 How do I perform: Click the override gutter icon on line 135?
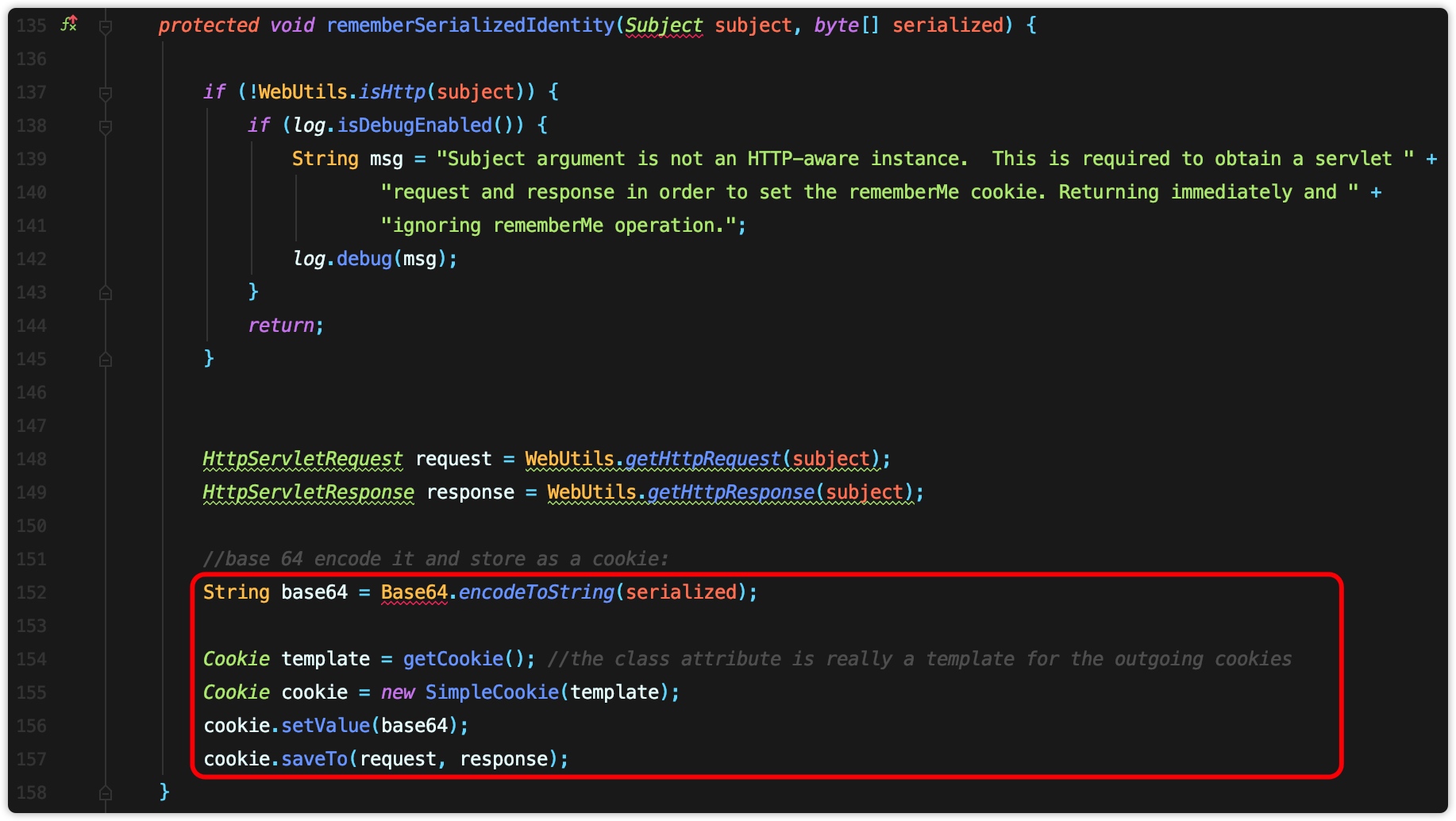[69, 25]
